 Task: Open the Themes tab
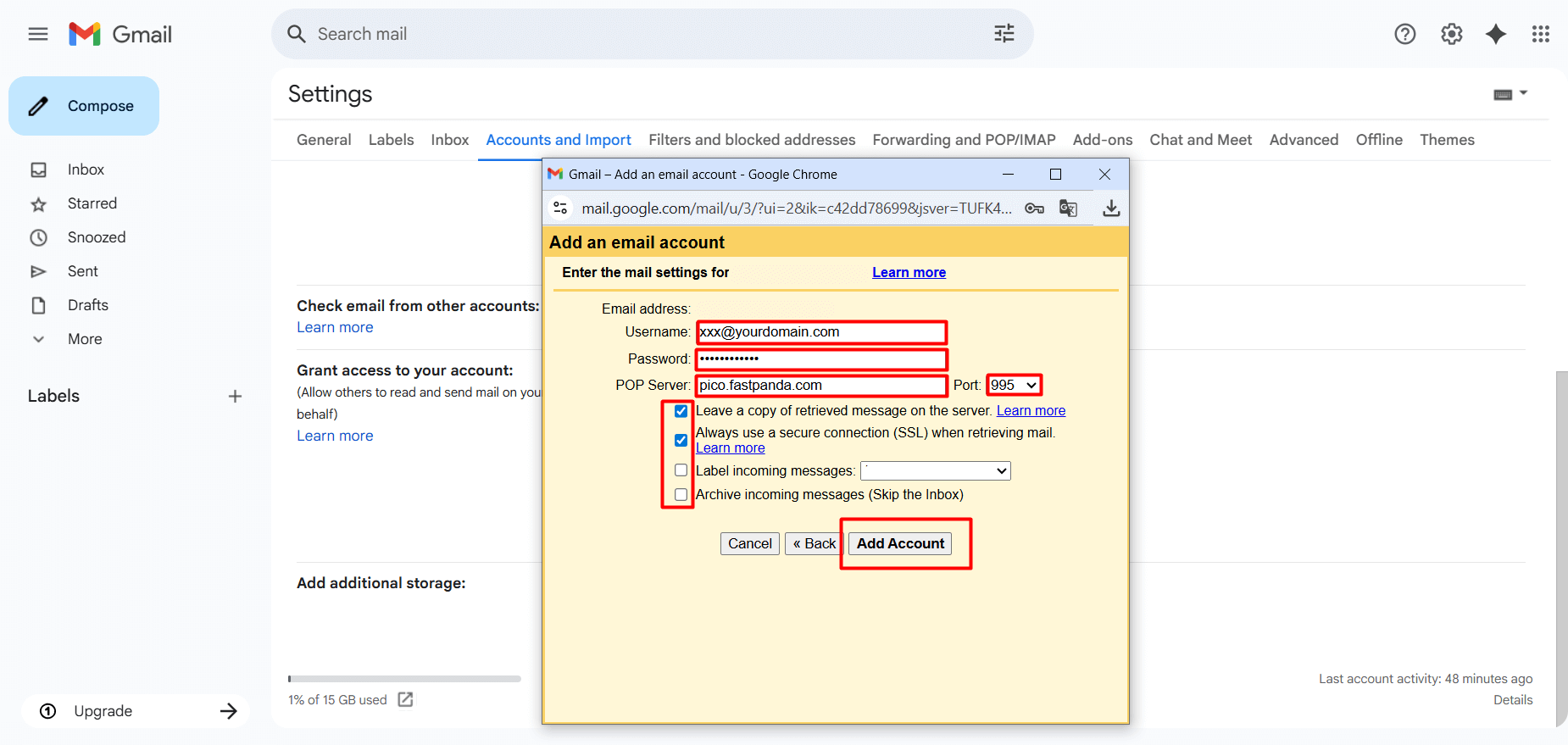coord(1447,140)
